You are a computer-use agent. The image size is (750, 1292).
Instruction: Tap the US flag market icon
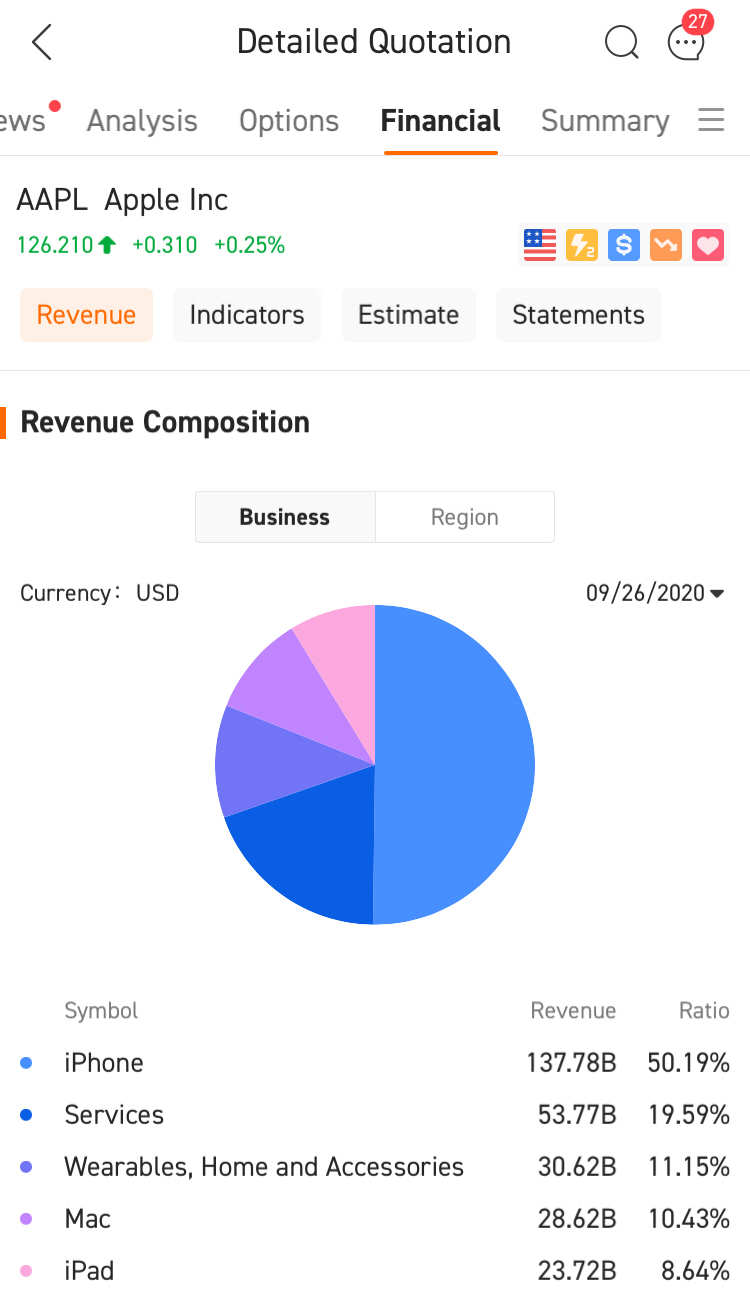[540, 245]
